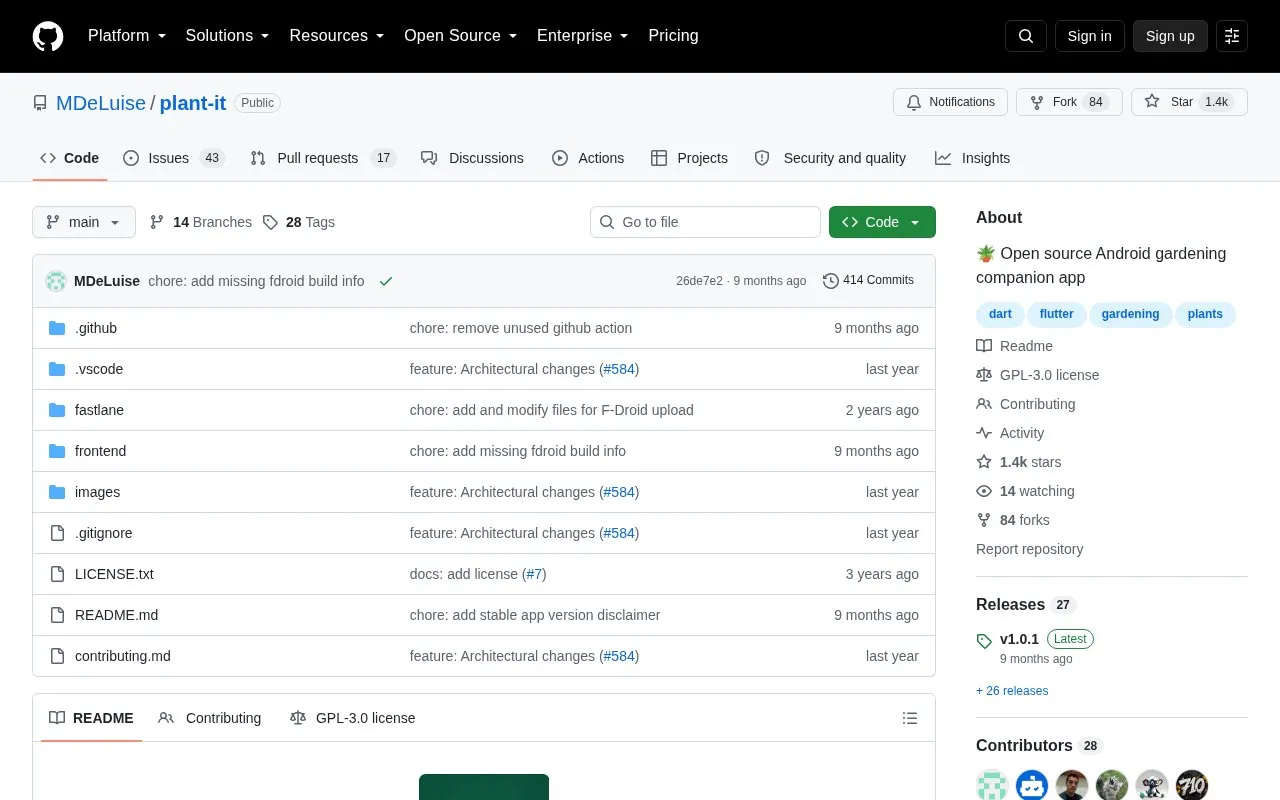Open the 14 Branches link
This screenshot has height=800, width=1280.
point(201,222)
